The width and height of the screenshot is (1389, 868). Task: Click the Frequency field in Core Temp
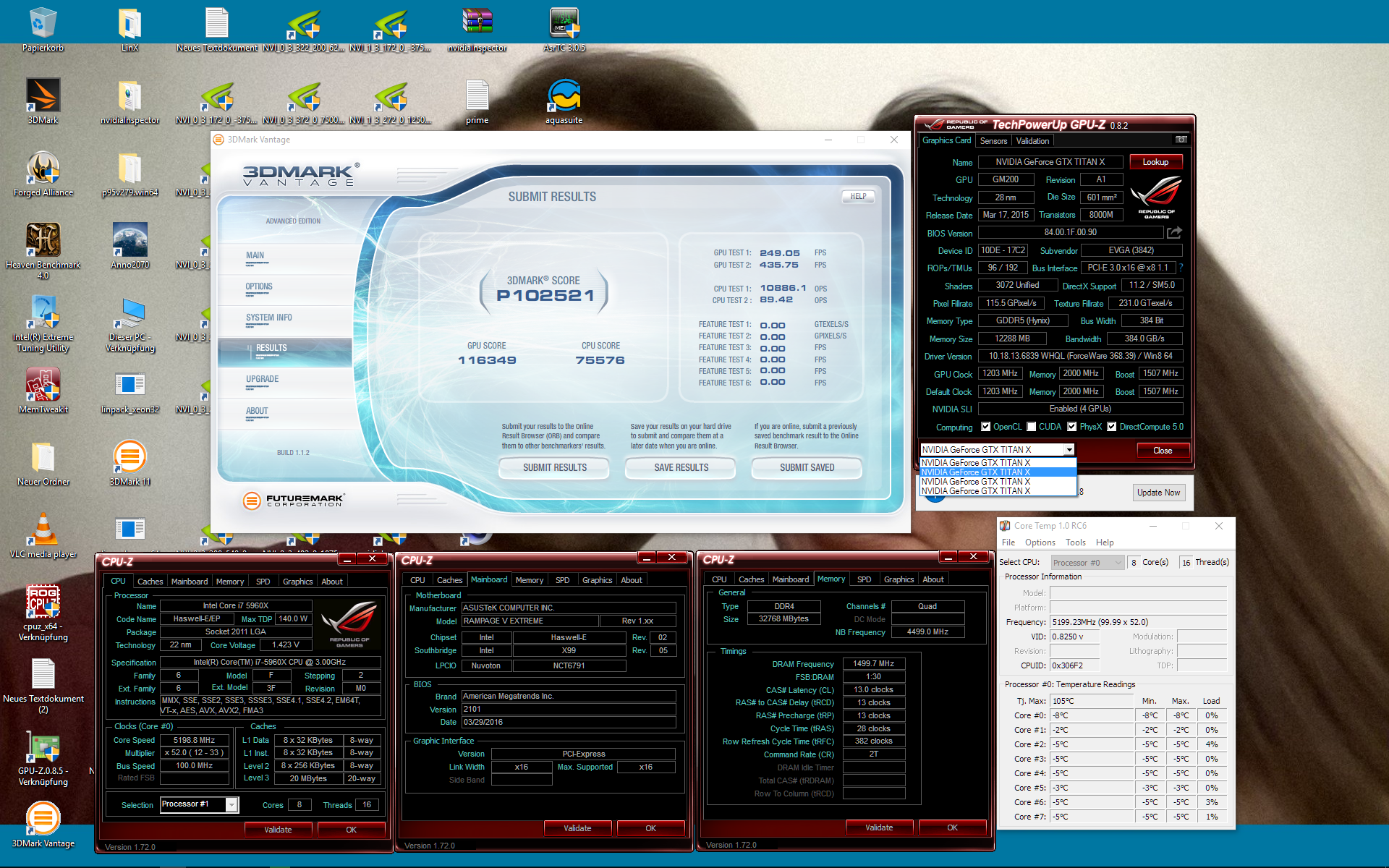(1138, 622)
